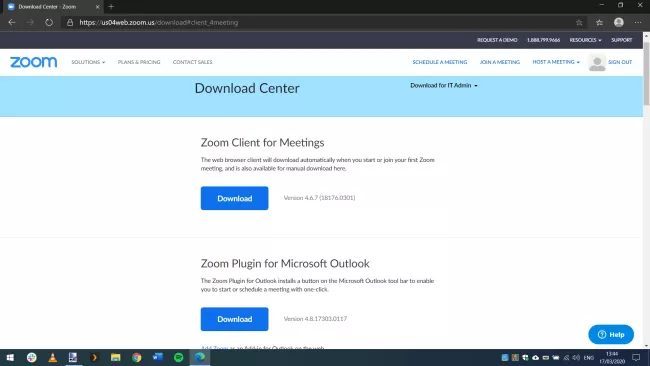
Task: Click the ENG language indicator in the tray
Action: [589, 358]
